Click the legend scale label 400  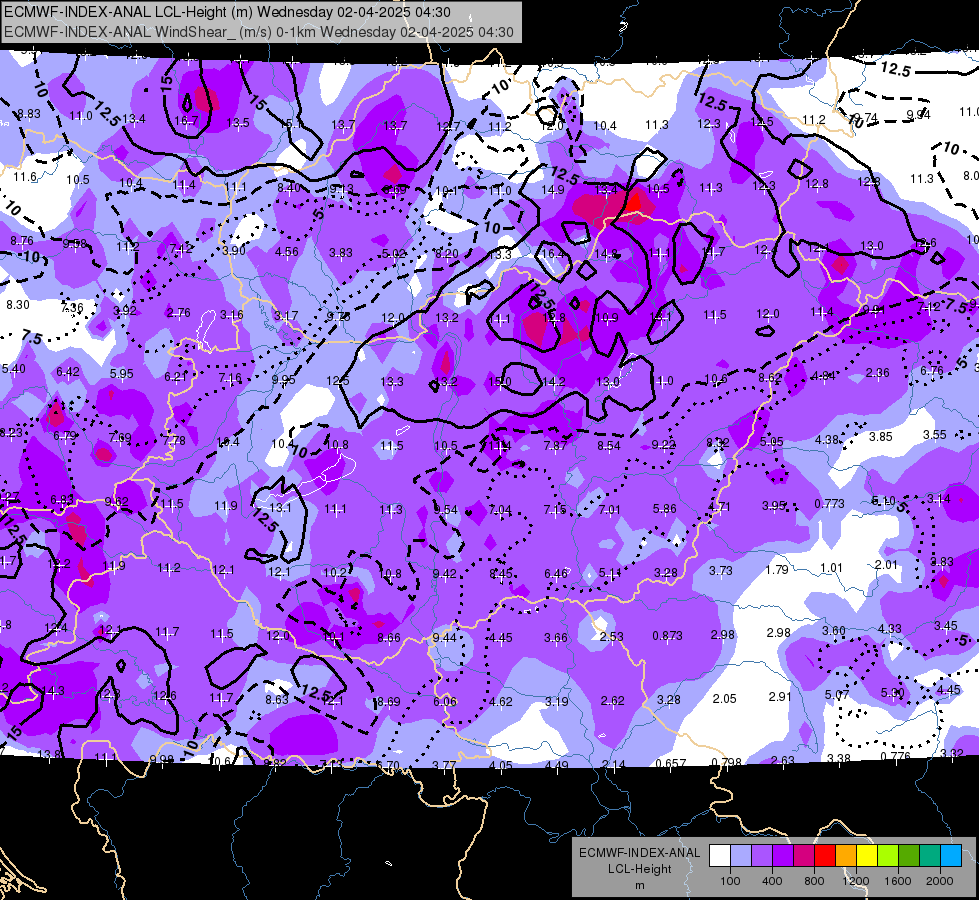coord(772,881)
